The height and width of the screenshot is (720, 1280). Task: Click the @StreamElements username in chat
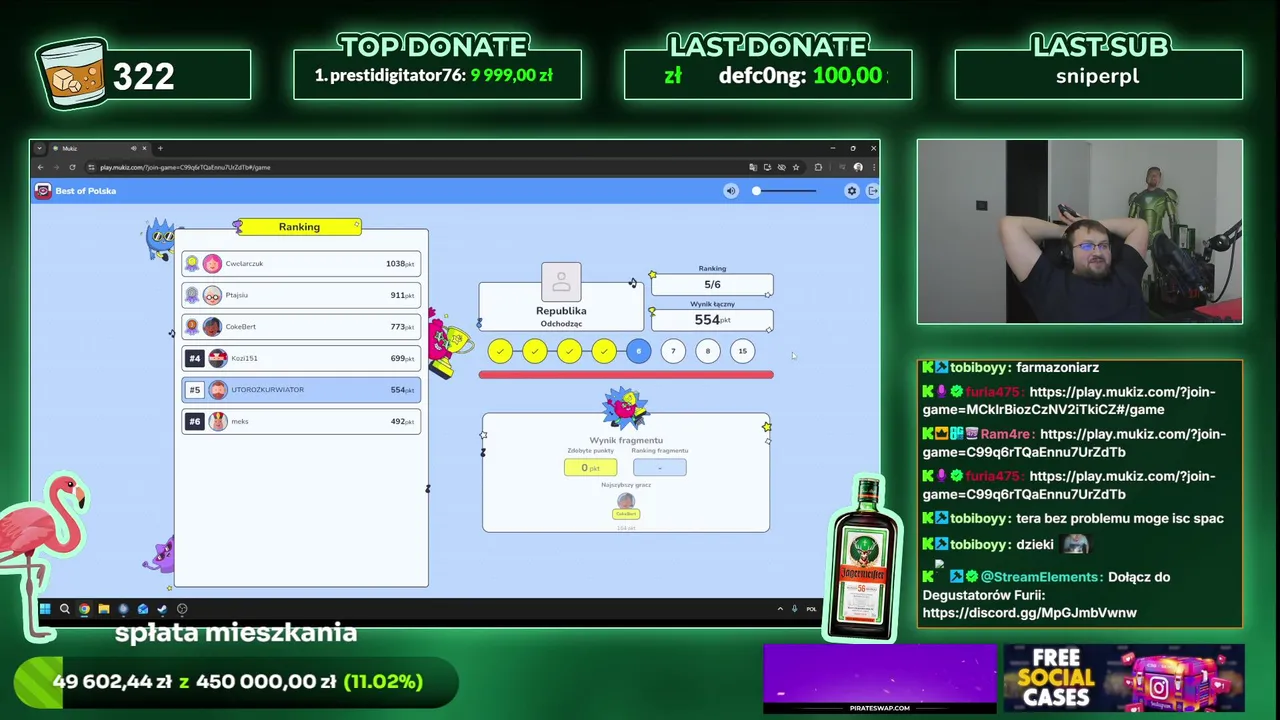tap(1042, 577)
